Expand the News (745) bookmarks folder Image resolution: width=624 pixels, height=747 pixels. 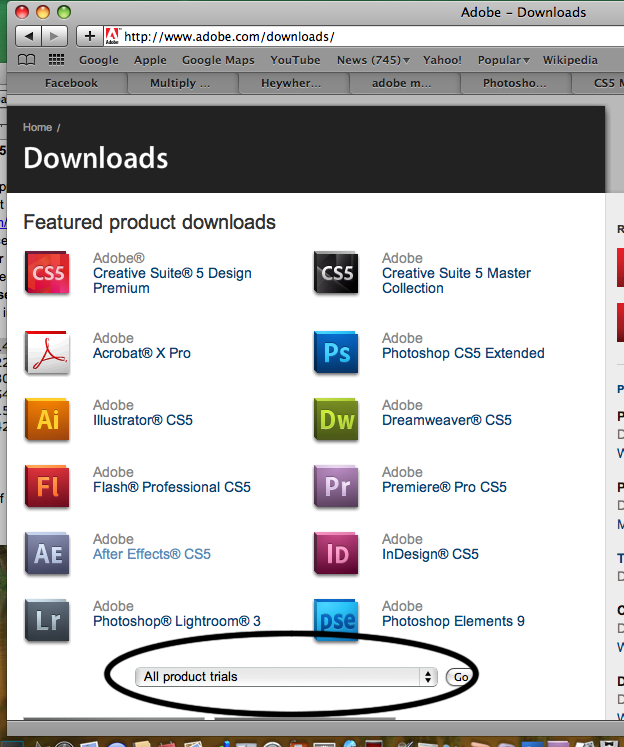(x=373, y=60)
